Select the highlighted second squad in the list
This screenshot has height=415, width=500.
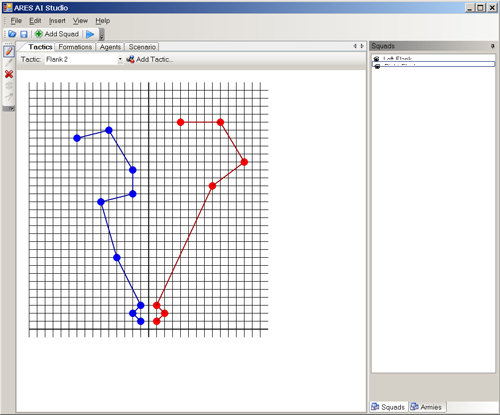[433, 64]
